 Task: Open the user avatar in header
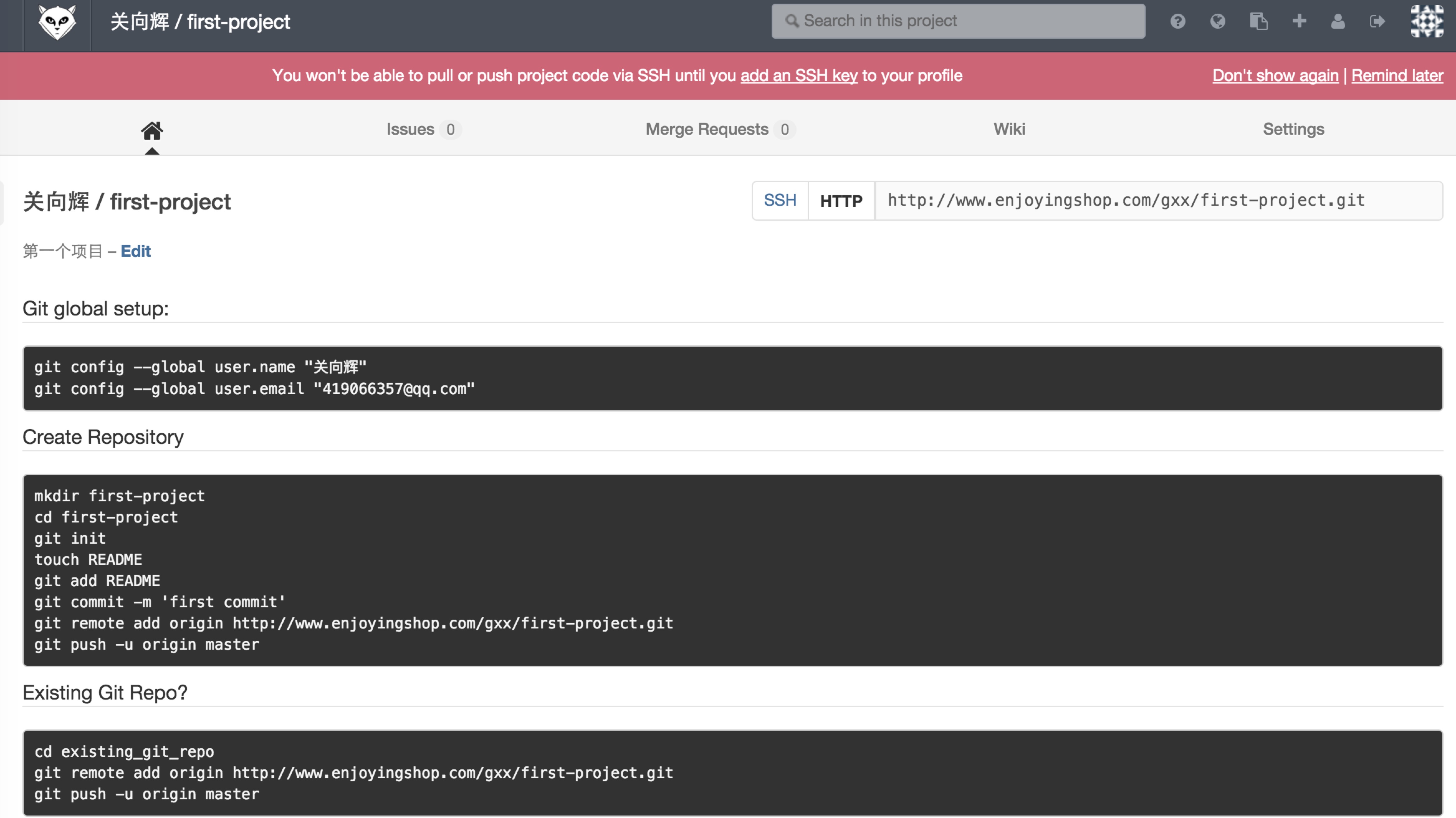coord(1427,22)
